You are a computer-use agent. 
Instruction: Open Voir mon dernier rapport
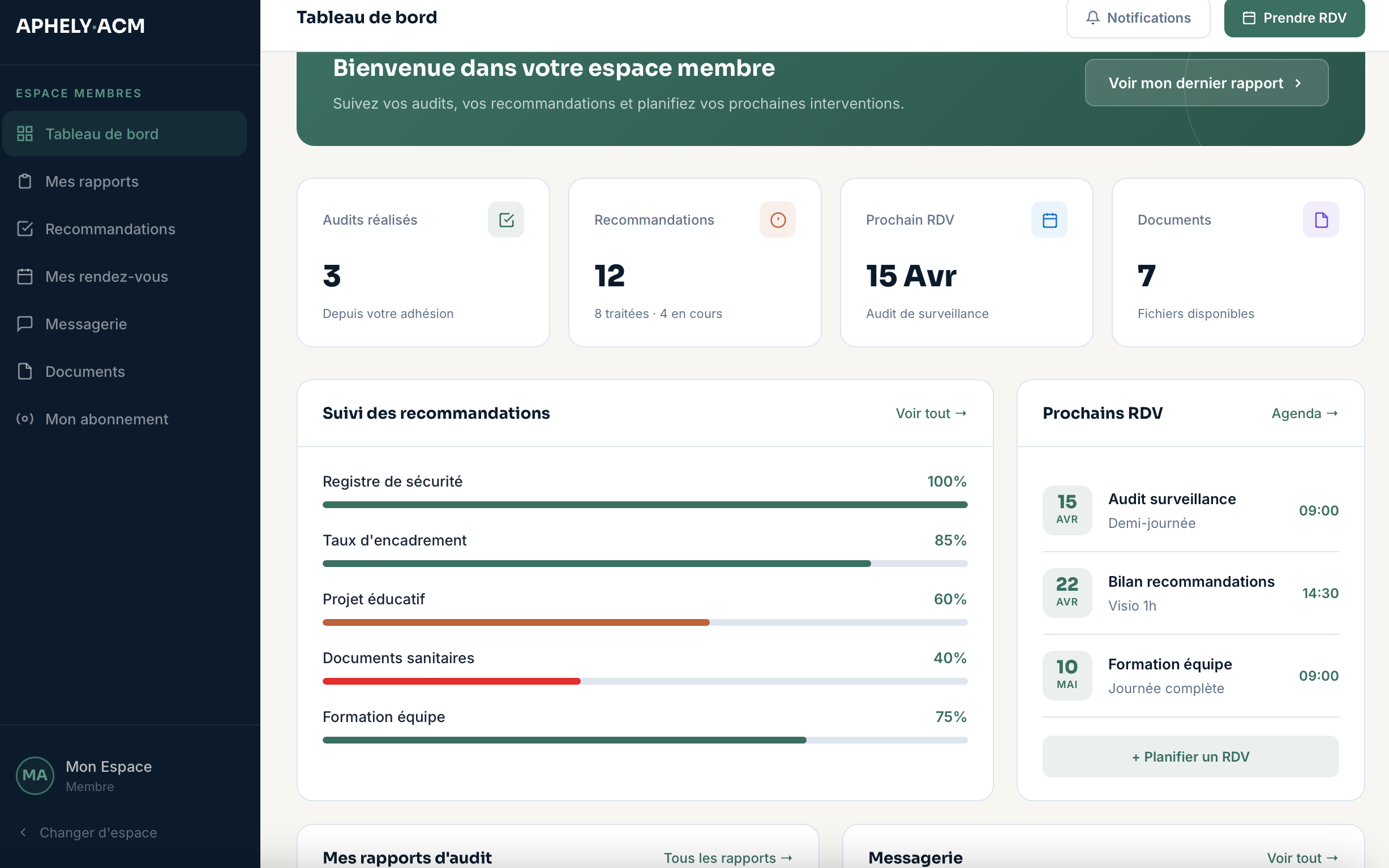(1206, 82)
